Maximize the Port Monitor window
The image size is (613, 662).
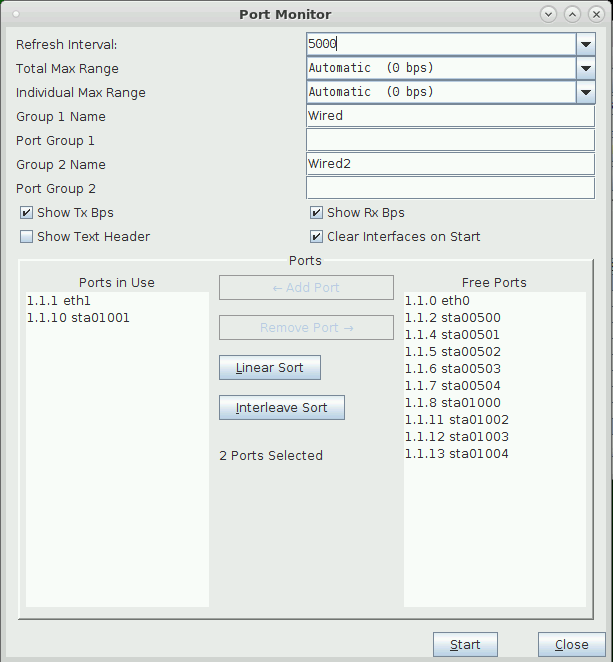pos(572,14)
